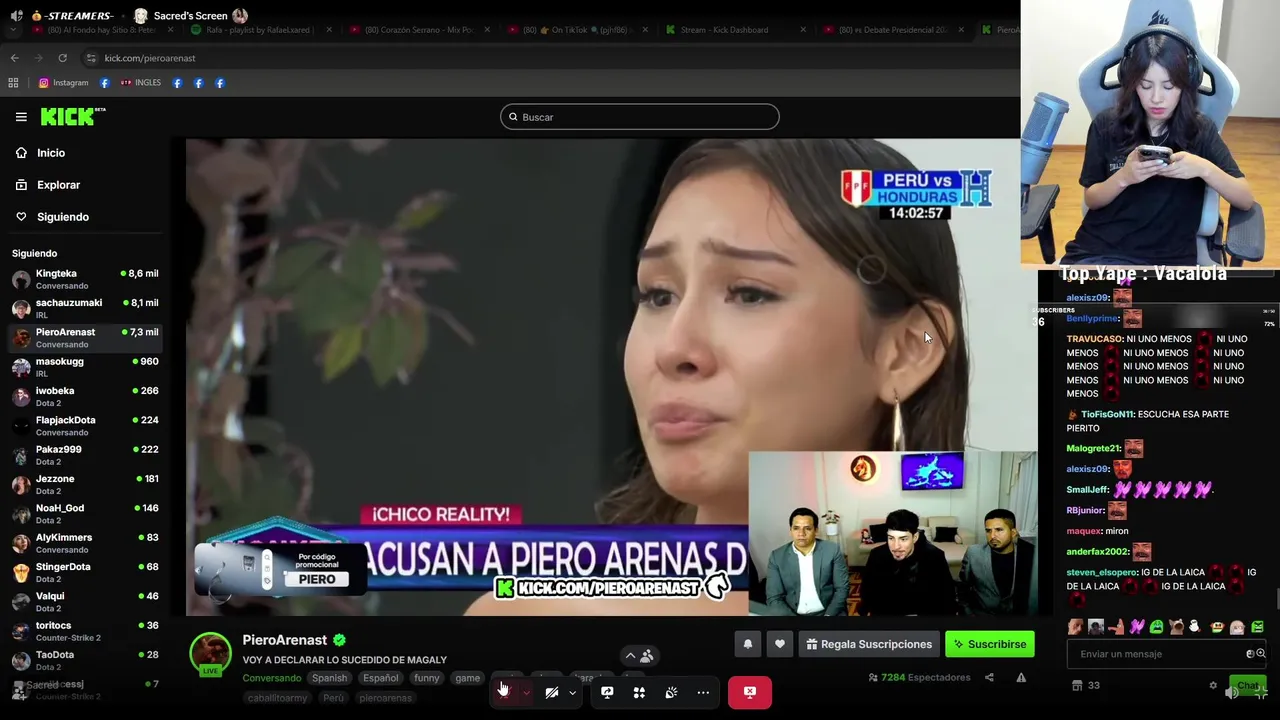Click the Español tag
The image size is (1280, 720).
pyautogui.click(x=381, y=678)
